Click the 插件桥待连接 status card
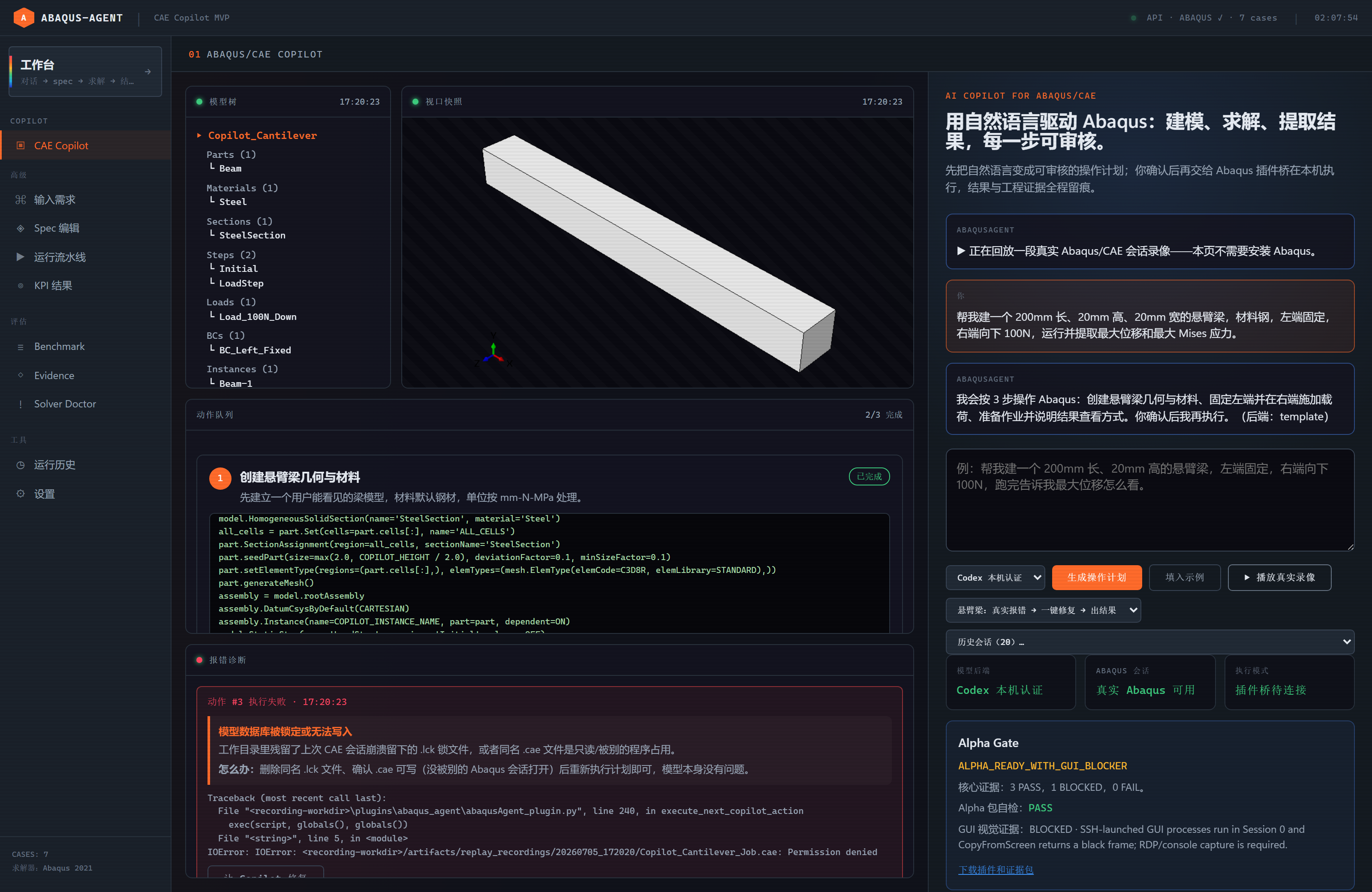 [1289, 683]
